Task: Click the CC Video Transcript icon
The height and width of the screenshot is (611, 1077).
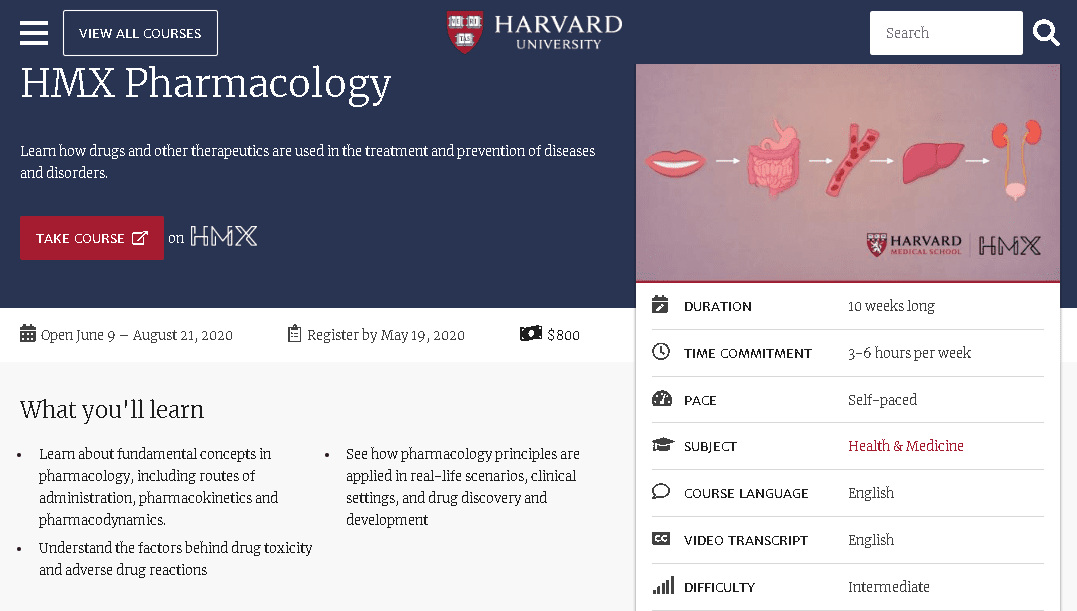Action: click(661, 538)
